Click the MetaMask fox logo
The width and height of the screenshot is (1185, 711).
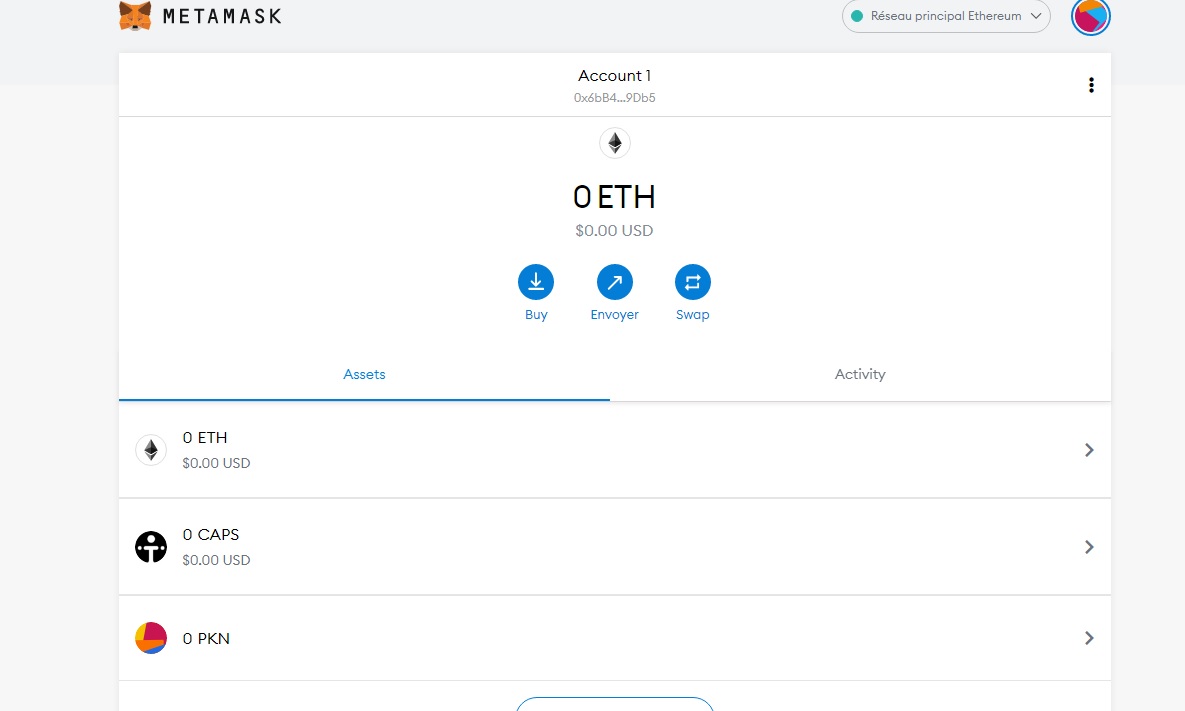[135, 16]
